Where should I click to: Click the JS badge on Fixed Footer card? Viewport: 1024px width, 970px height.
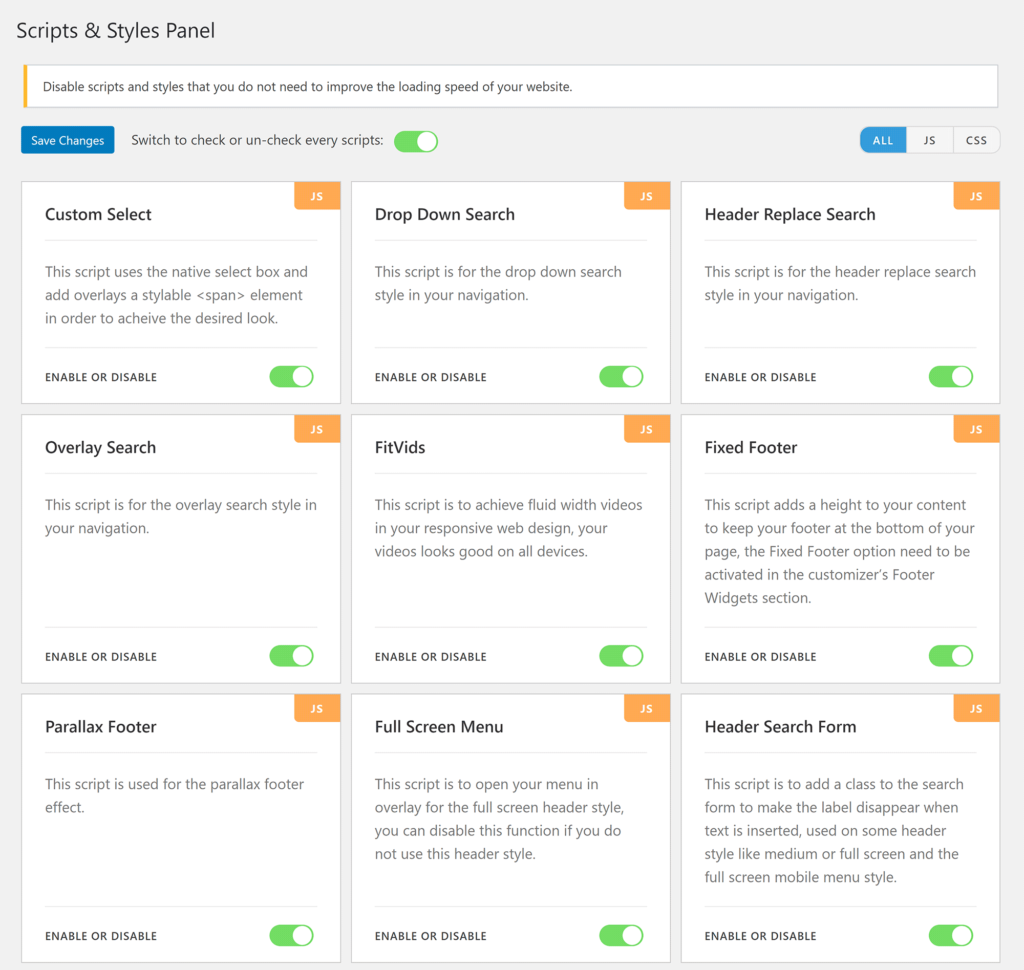point(976,429)
